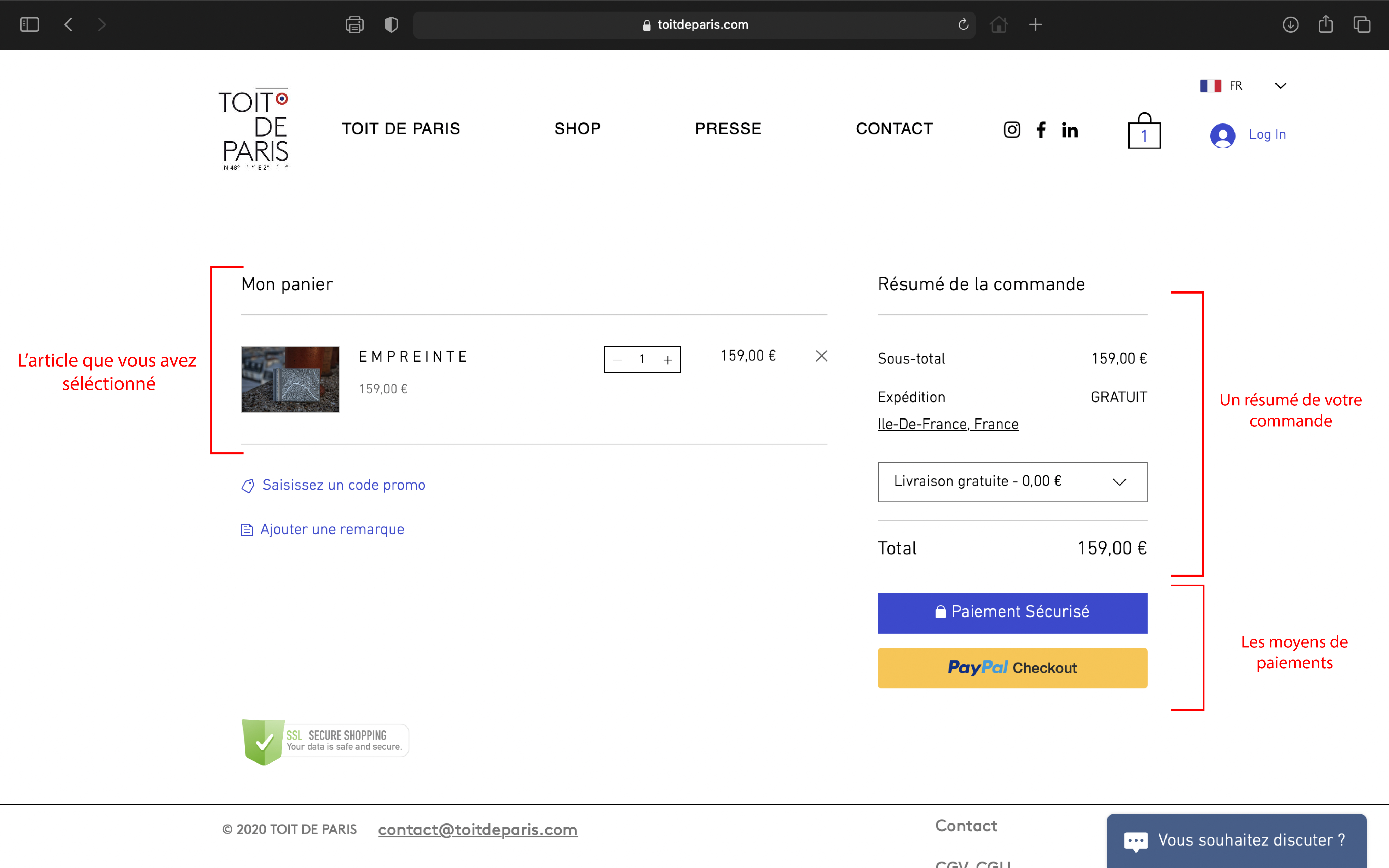1389x868 pixels.
Task: Click the GRATUIT shipping value
Action: point(1119,397)
